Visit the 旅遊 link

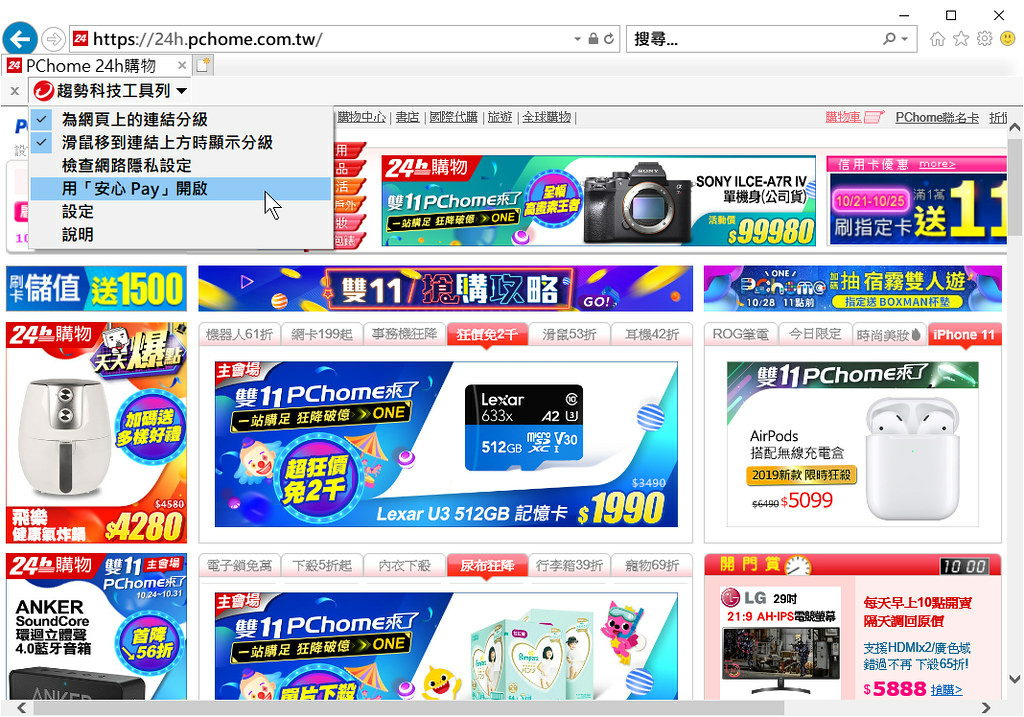pyautogui.click(x=500, y=118)
